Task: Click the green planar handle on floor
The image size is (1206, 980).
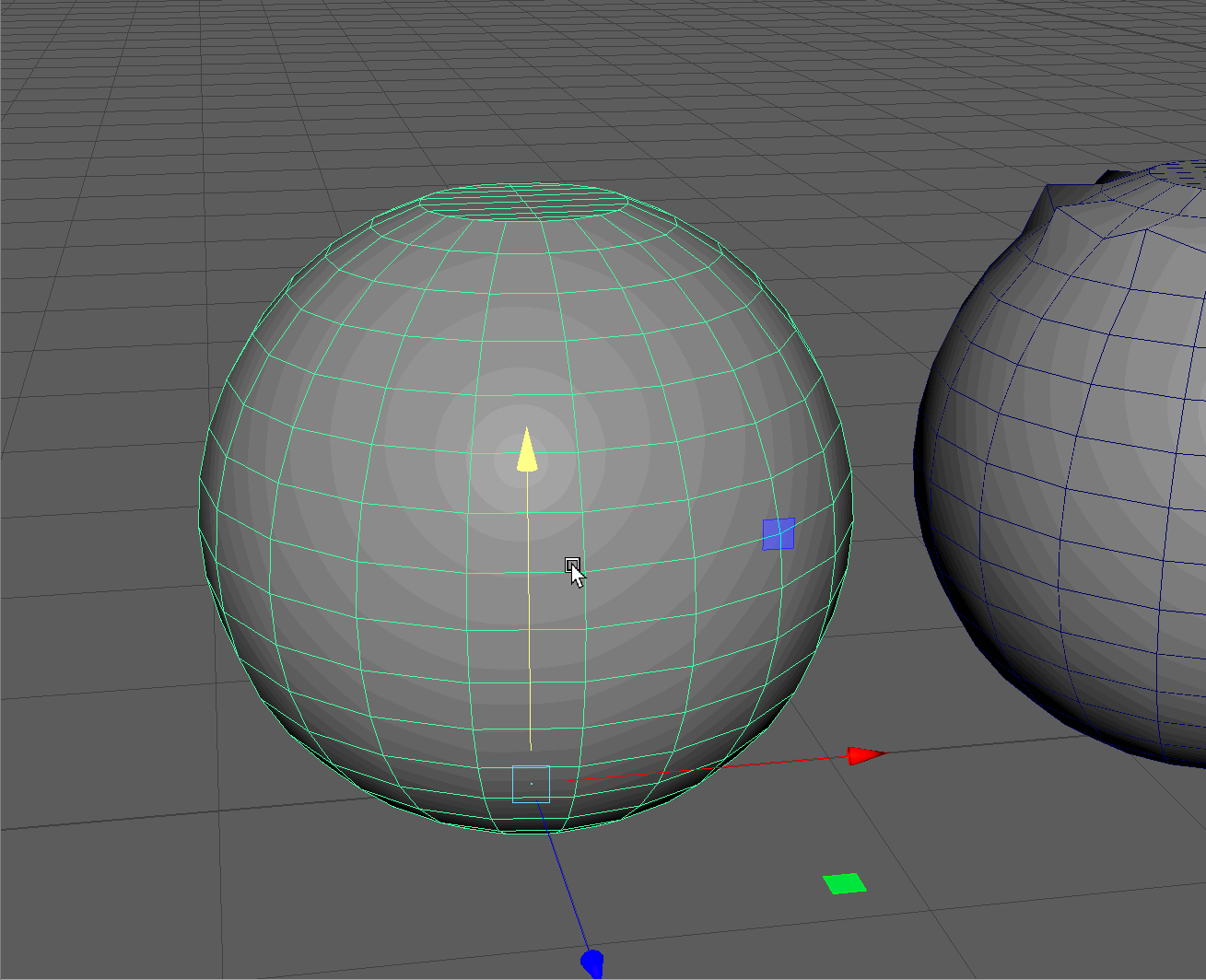Action: click(845, 884)
